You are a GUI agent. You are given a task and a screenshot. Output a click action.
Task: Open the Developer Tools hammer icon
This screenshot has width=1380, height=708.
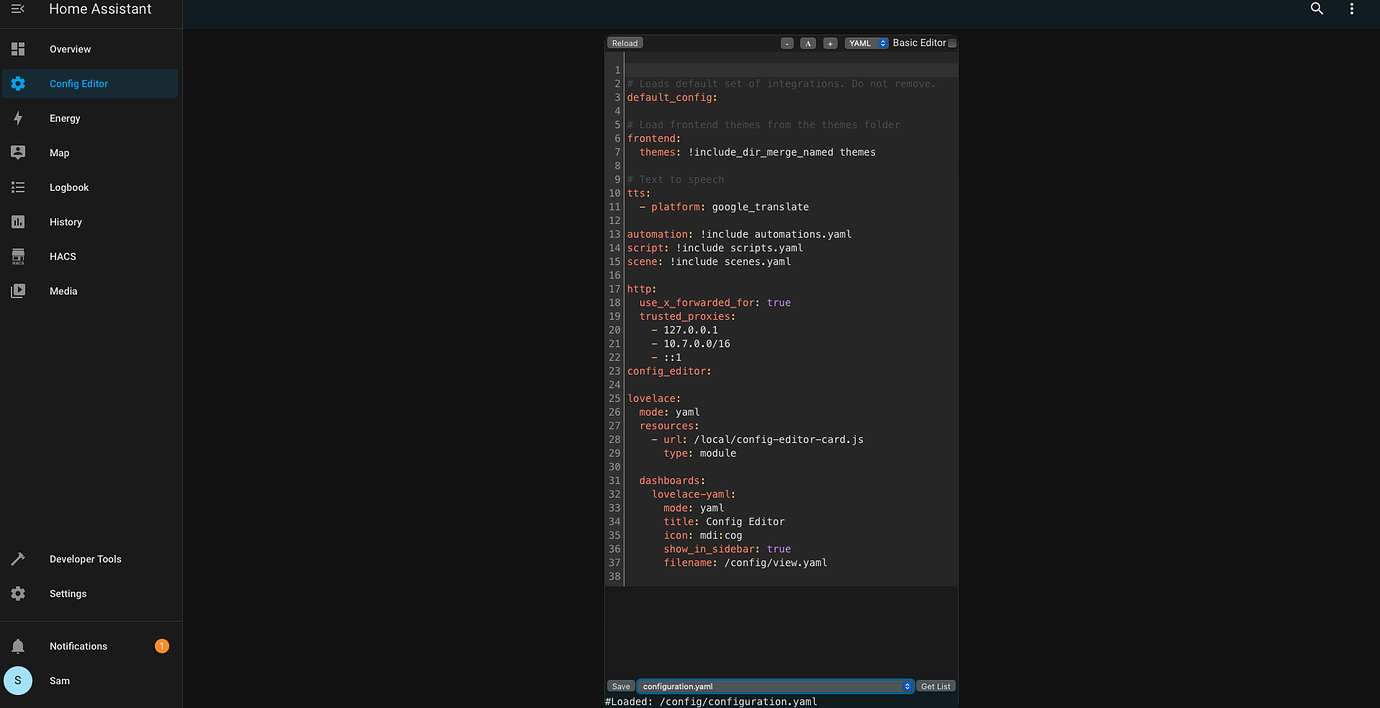click(x=18, y=559)
